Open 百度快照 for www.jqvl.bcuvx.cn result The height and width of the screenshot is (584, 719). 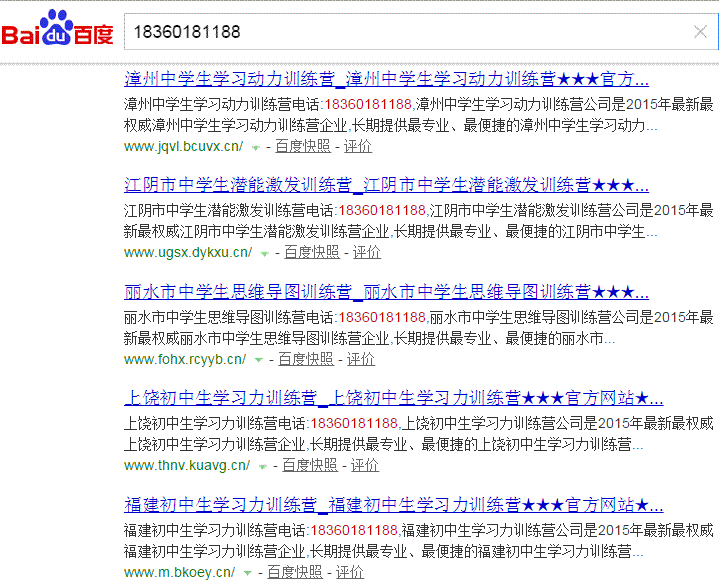303,146
